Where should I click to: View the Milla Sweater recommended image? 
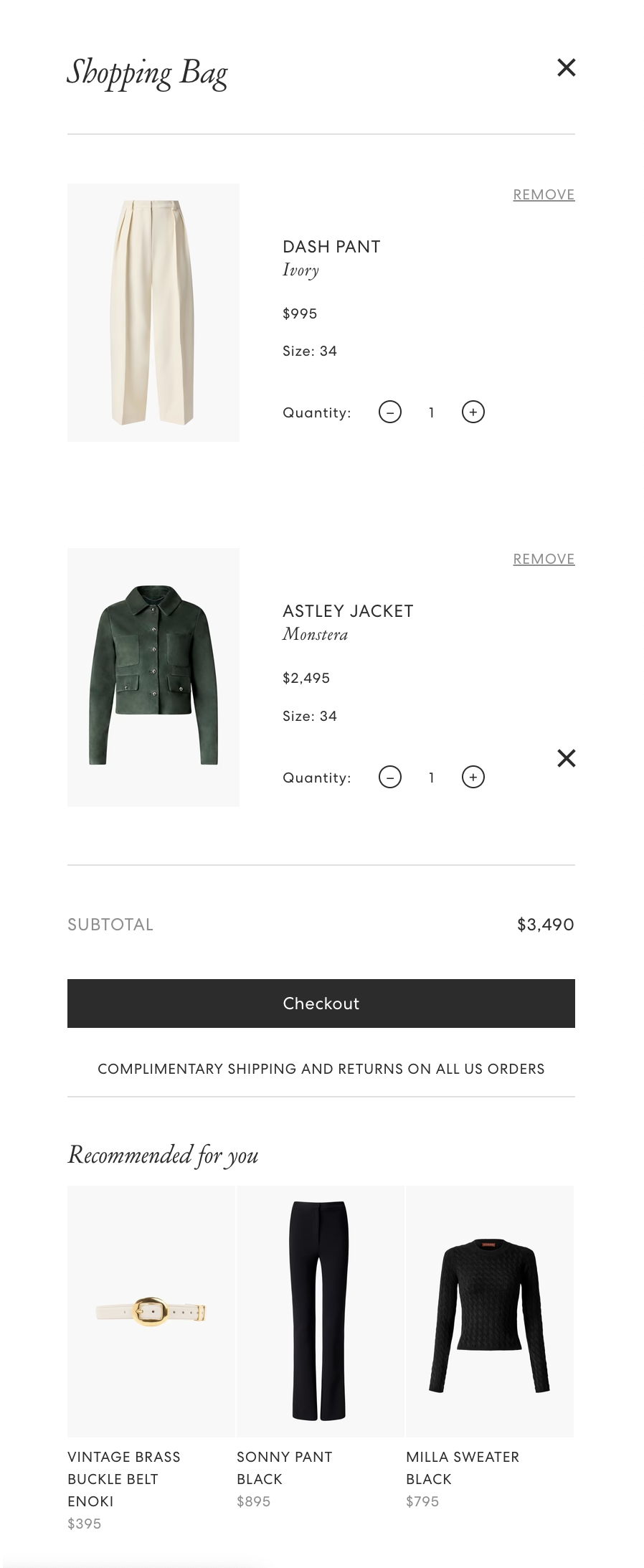490,1311
